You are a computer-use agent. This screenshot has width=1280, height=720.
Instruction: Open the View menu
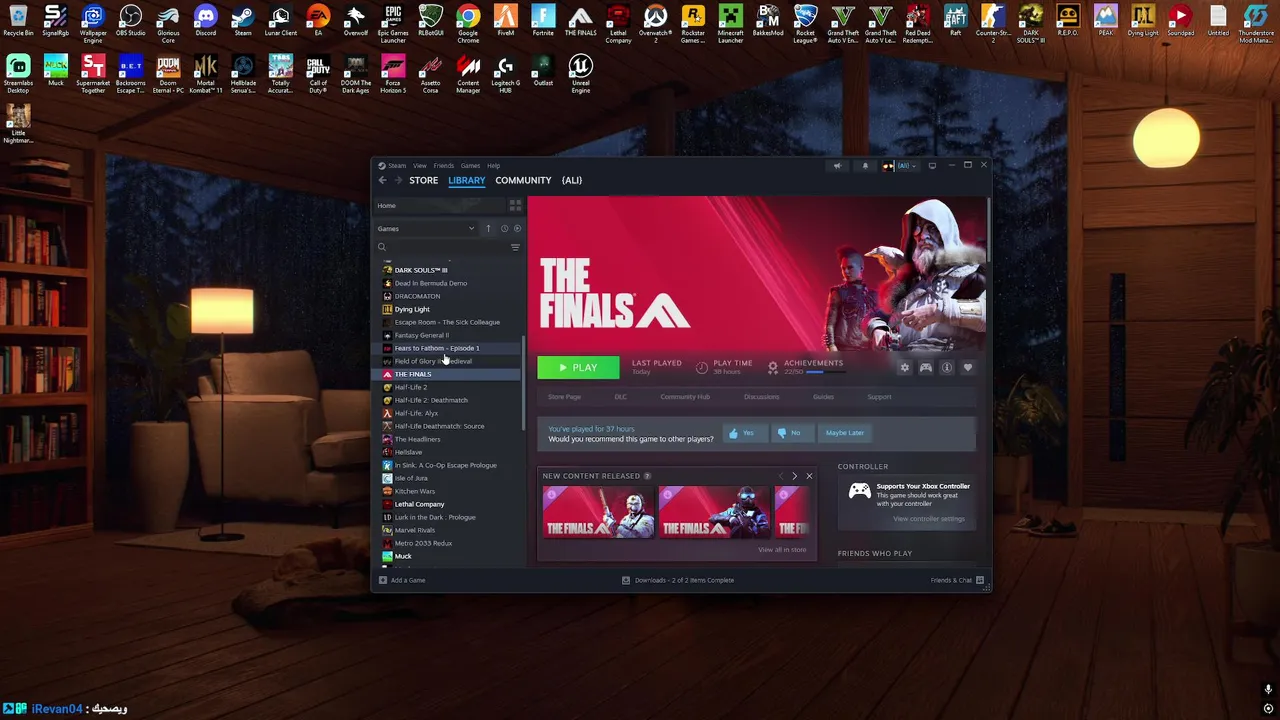(x=420, y=166)
